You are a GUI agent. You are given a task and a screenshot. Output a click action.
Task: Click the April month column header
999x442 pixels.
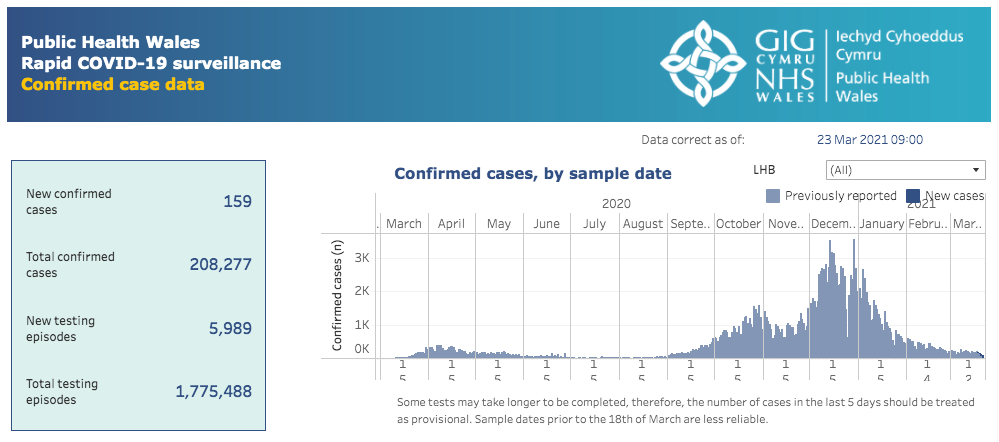(x=451, y=224)
